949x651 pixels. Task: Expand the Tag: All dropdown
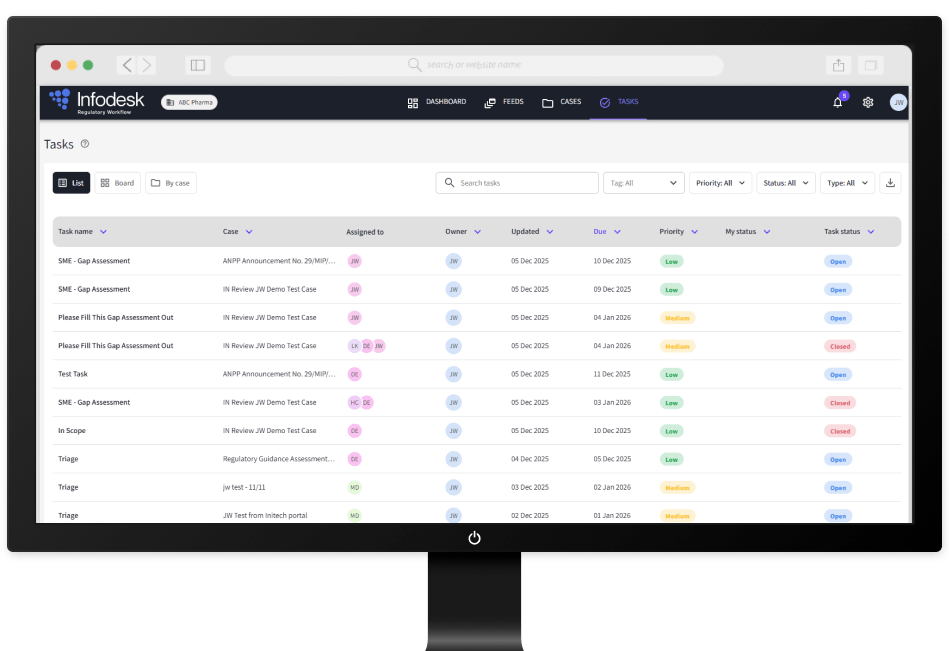(x=643, y=183)
